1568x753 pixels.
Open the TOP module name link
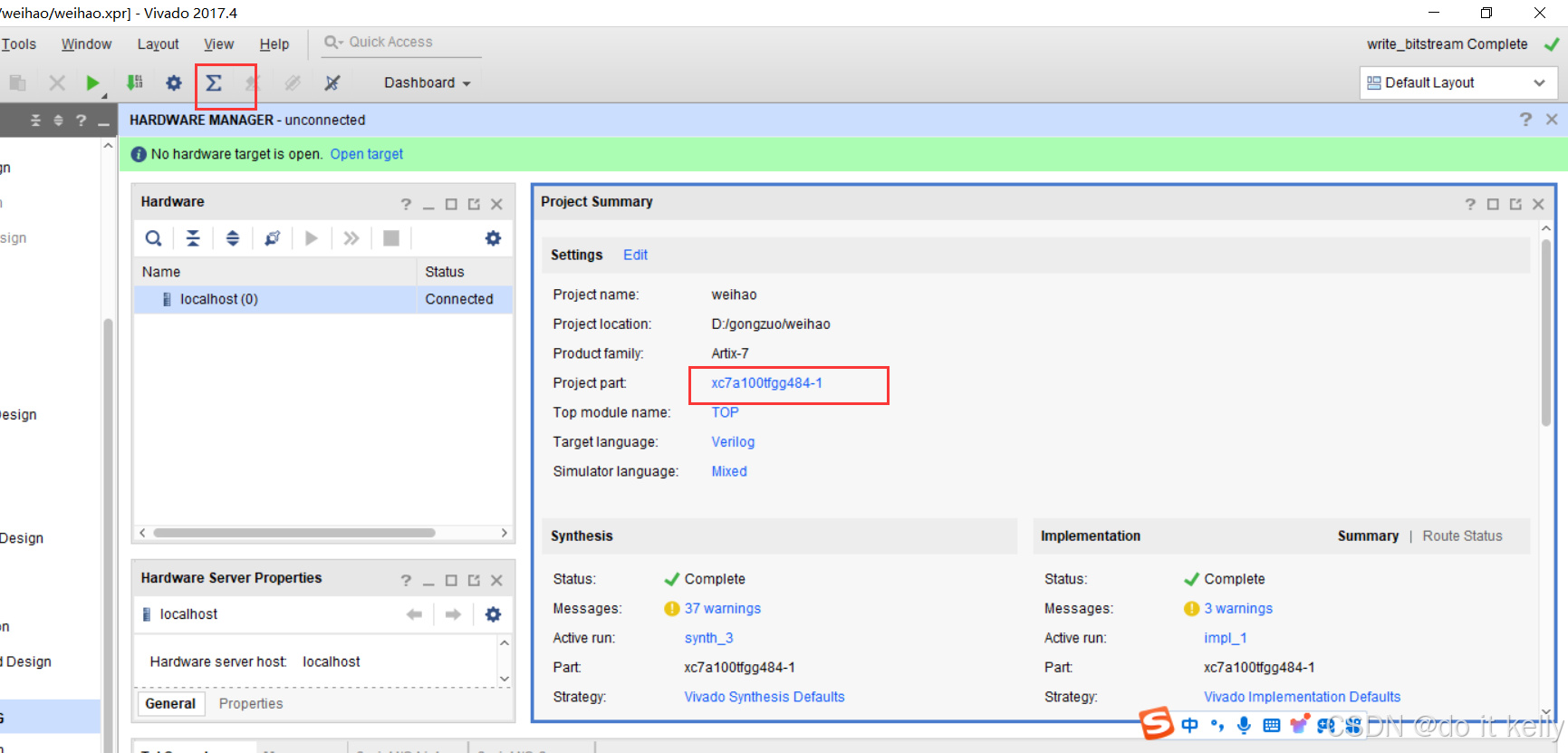725,412
